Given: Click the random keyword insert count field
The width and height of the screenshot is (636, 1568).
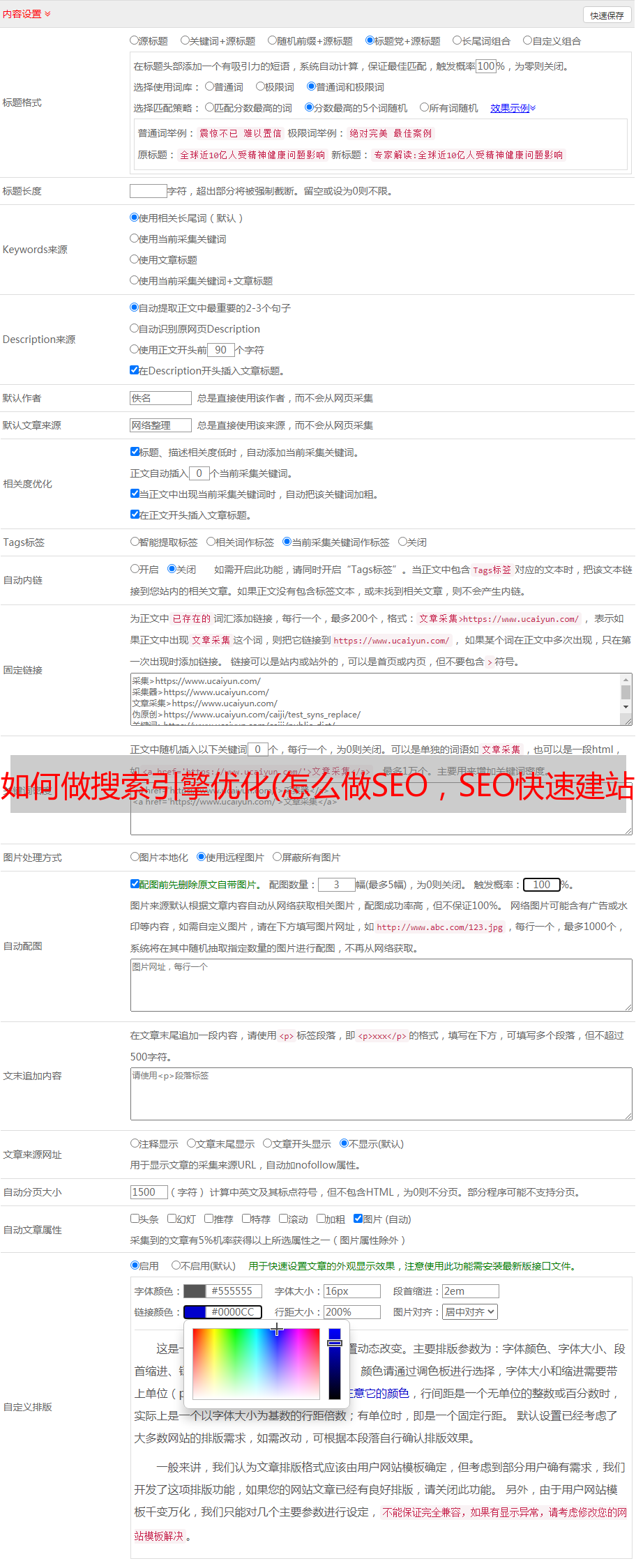Looking at the screenshot, I should [x=258, y=749].
